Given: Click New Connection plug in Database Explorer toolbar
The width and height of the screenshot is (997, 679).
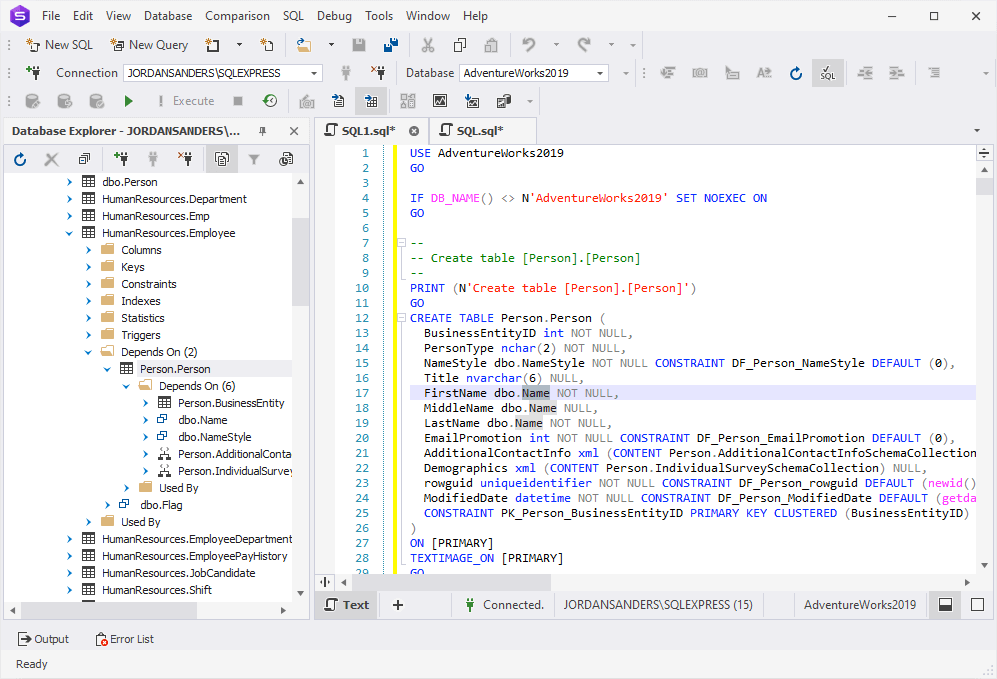Looking at the screenshot, I should [x=121, y=160].
